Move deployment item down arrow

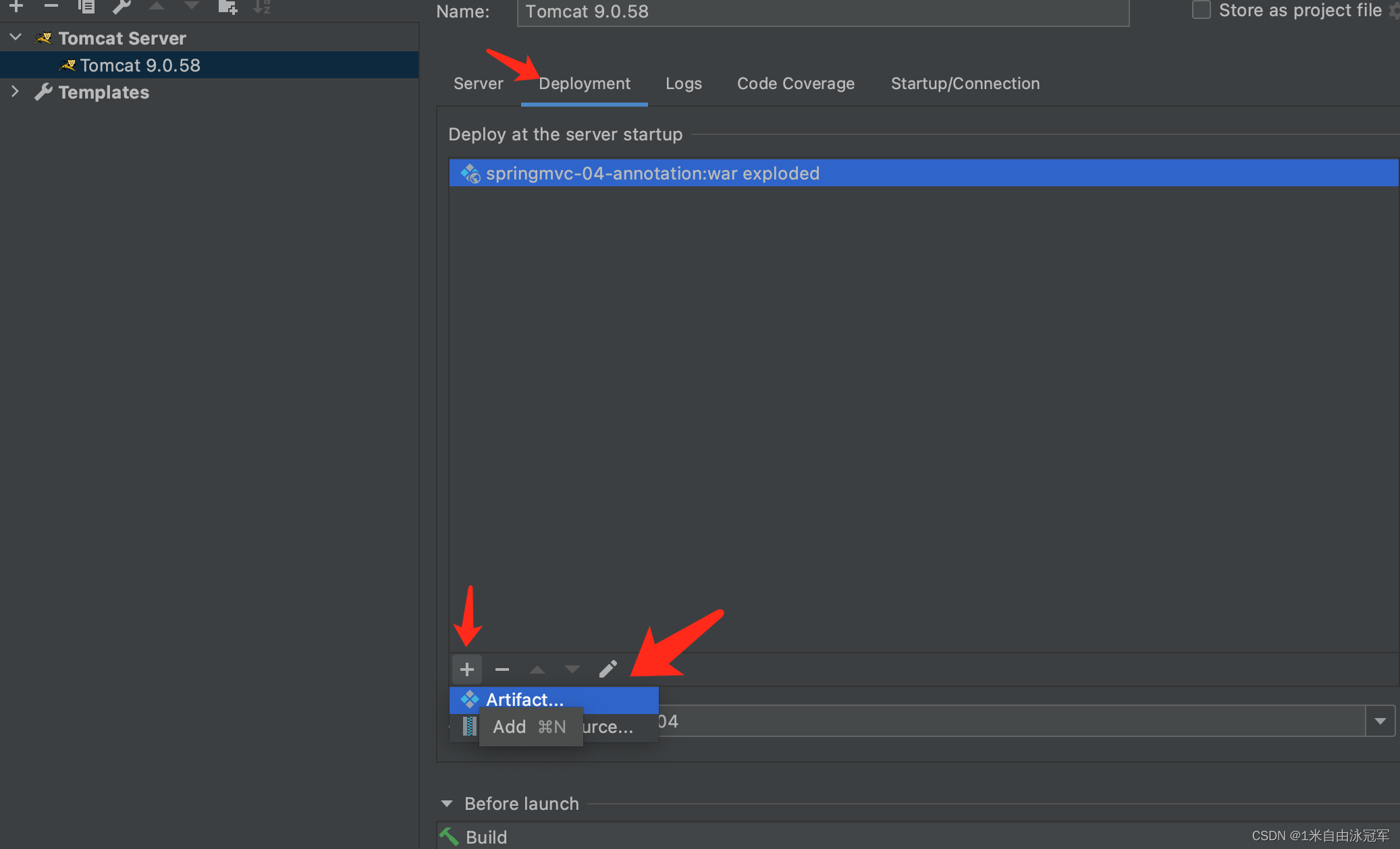point(572,669)
